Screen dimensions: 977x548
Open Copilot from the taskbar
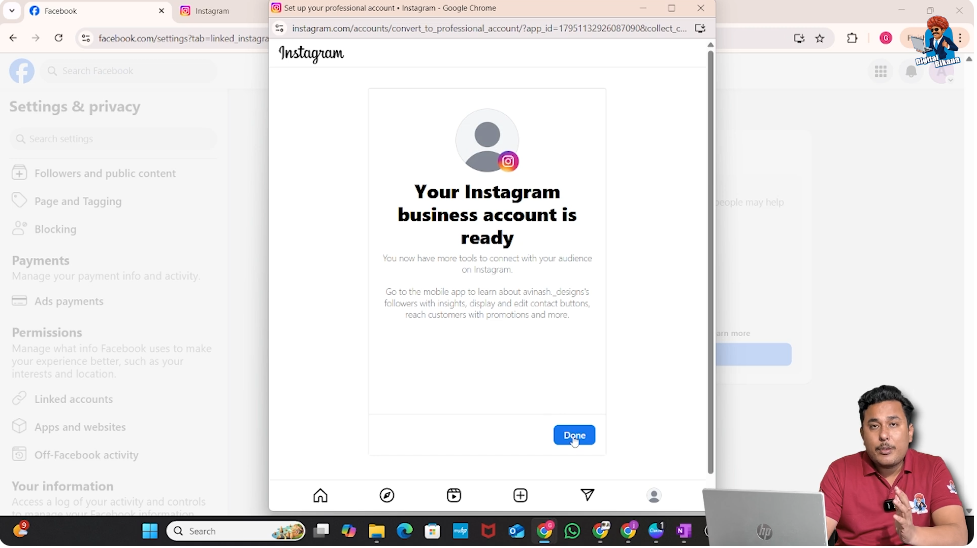(x=350, y=532)
